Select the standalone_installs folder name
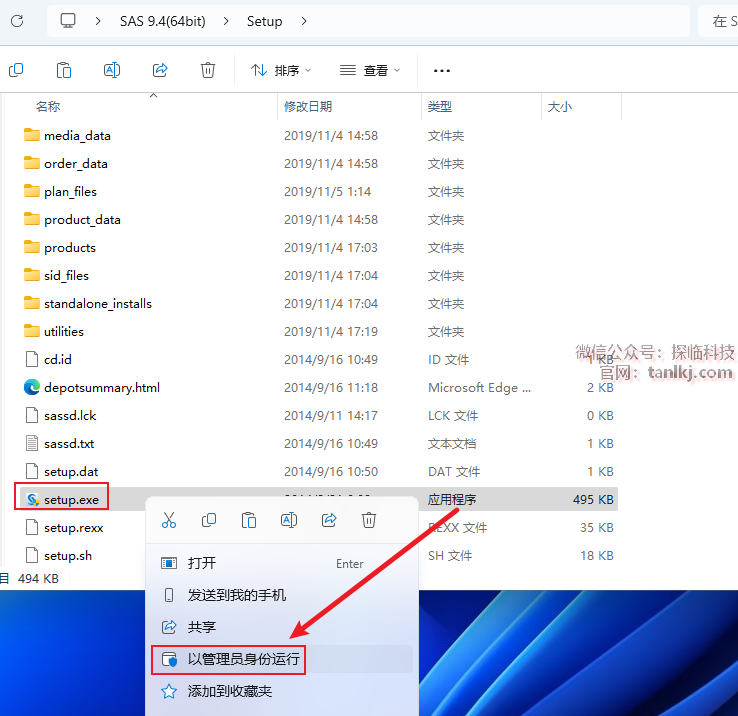The image size is (738, 716). click(98, 304)
